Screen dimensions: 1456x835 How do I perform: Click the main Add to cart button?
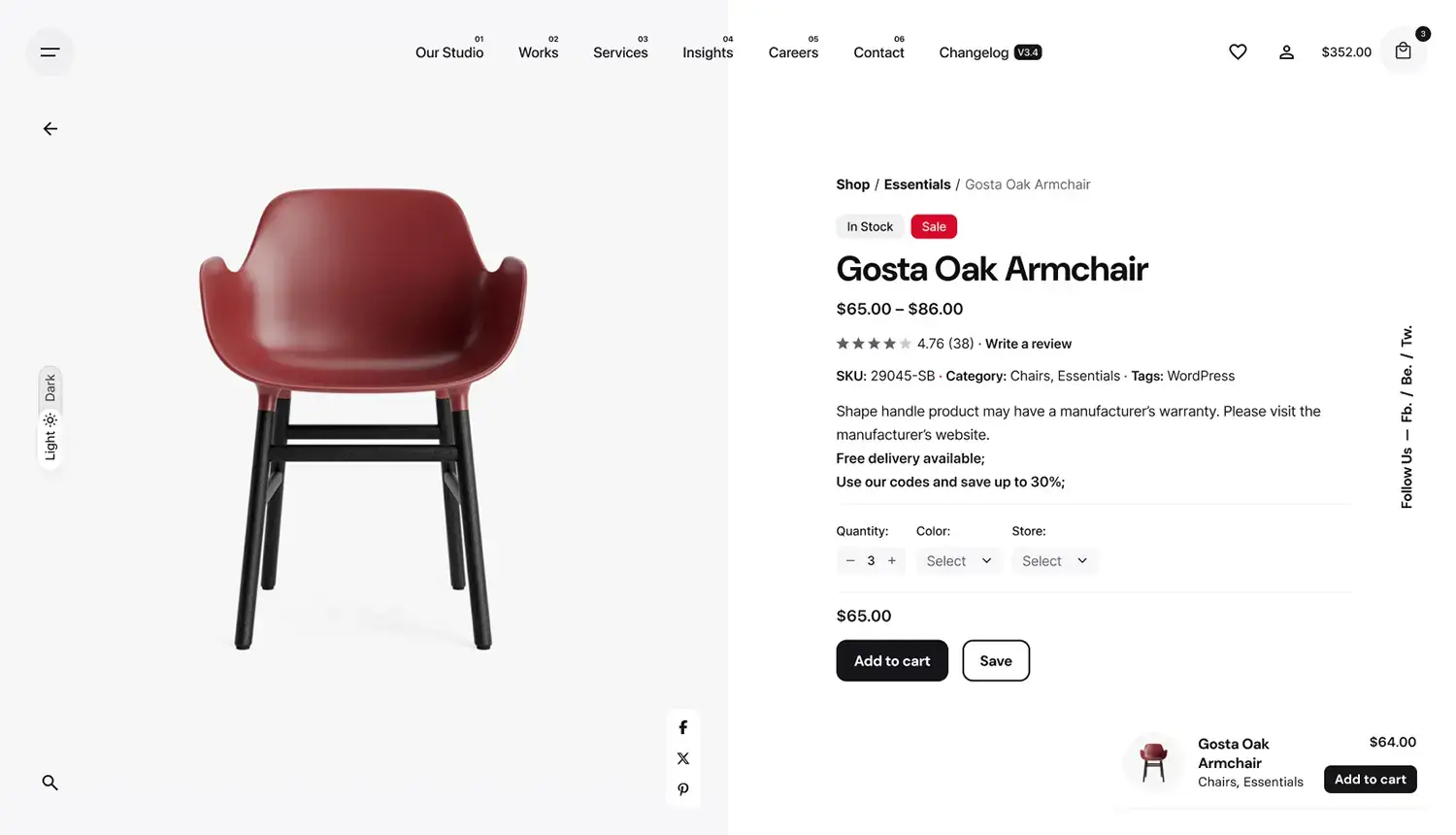click(892, 660)
